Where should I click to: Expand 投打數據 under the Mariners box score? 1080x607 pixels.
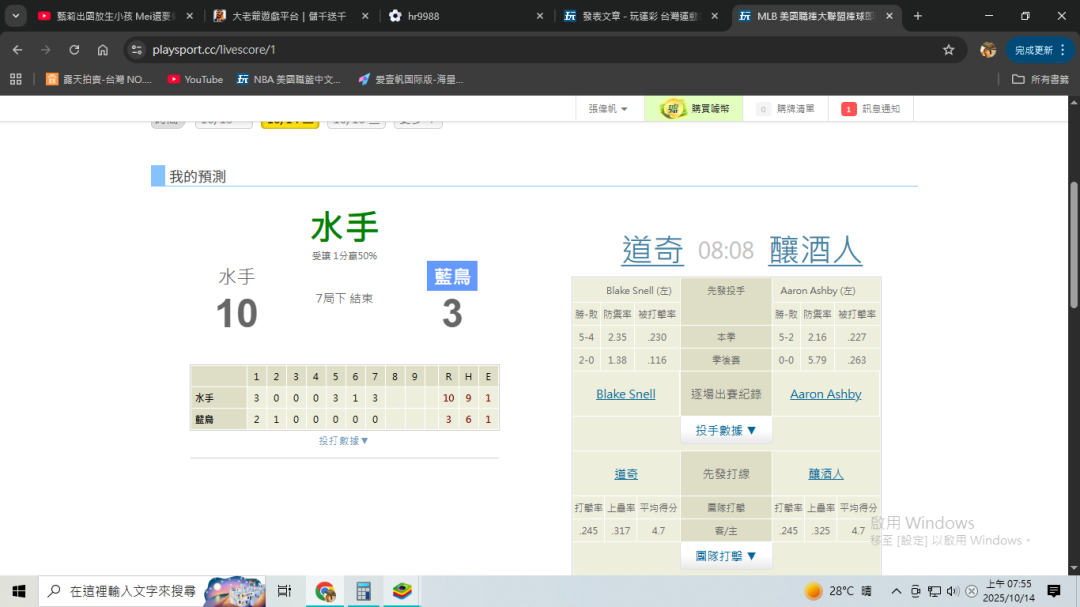click(x=344, y=441)
